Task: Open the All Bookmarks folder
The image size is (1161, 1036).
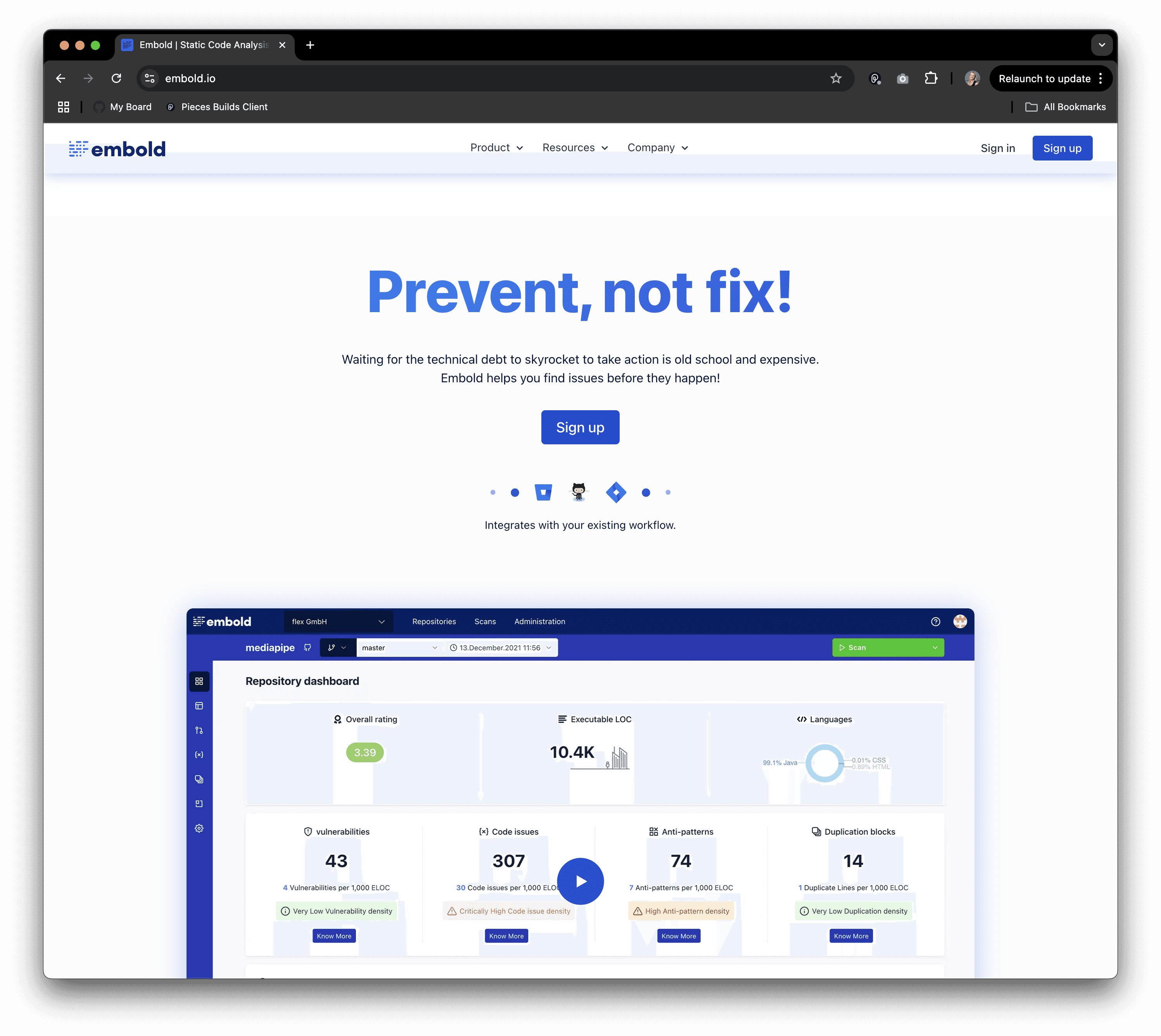Action: coord(1065,107)
